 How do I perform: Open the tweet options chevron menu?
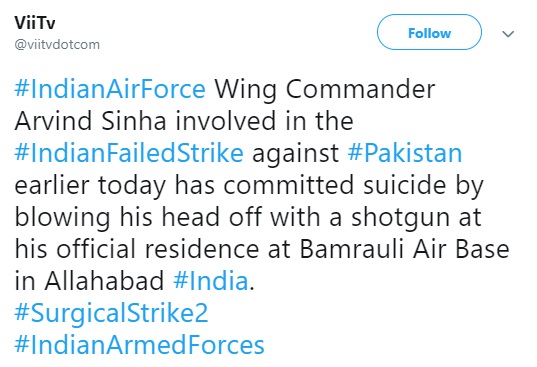coord(508,34)
